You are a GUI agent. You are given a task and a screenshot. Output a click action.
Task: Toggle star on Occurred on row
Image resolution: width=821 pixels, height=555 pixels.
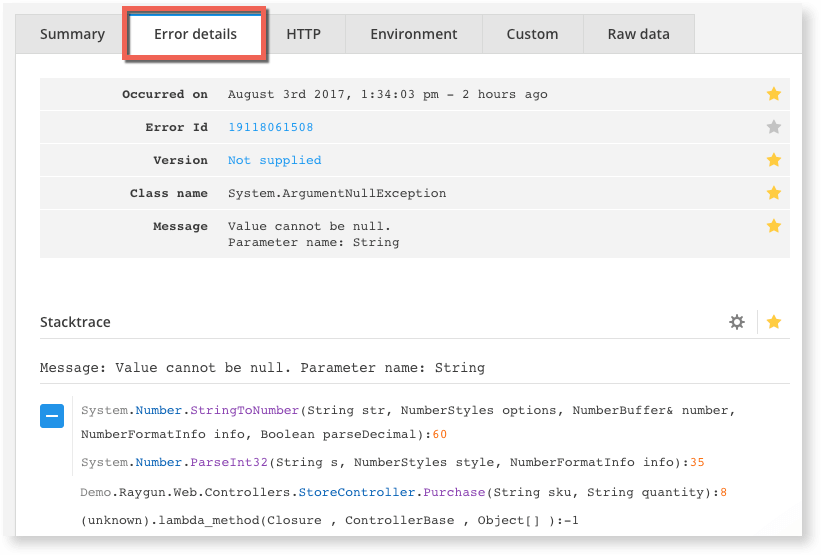coord(774,94)
